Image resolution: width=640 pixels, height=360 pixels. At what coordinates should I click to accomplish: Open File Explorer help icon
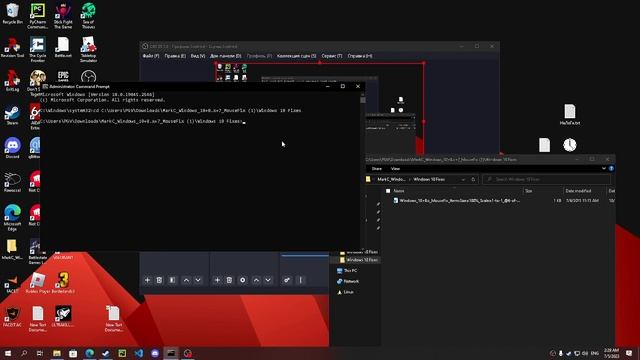(611, 168)
